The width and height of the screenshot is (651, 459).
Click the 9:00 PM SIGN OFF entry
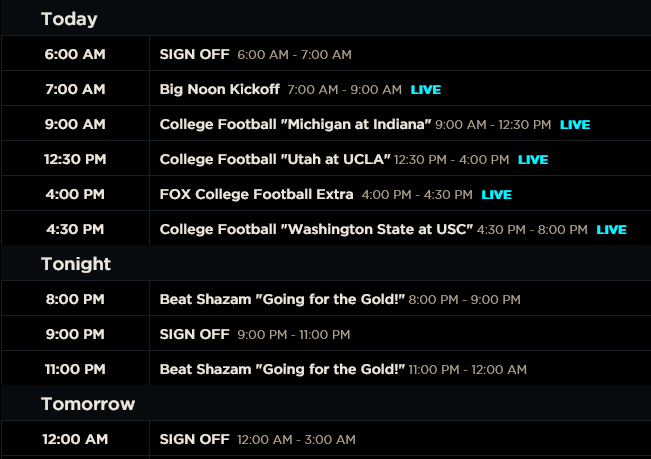pos(195,334)
